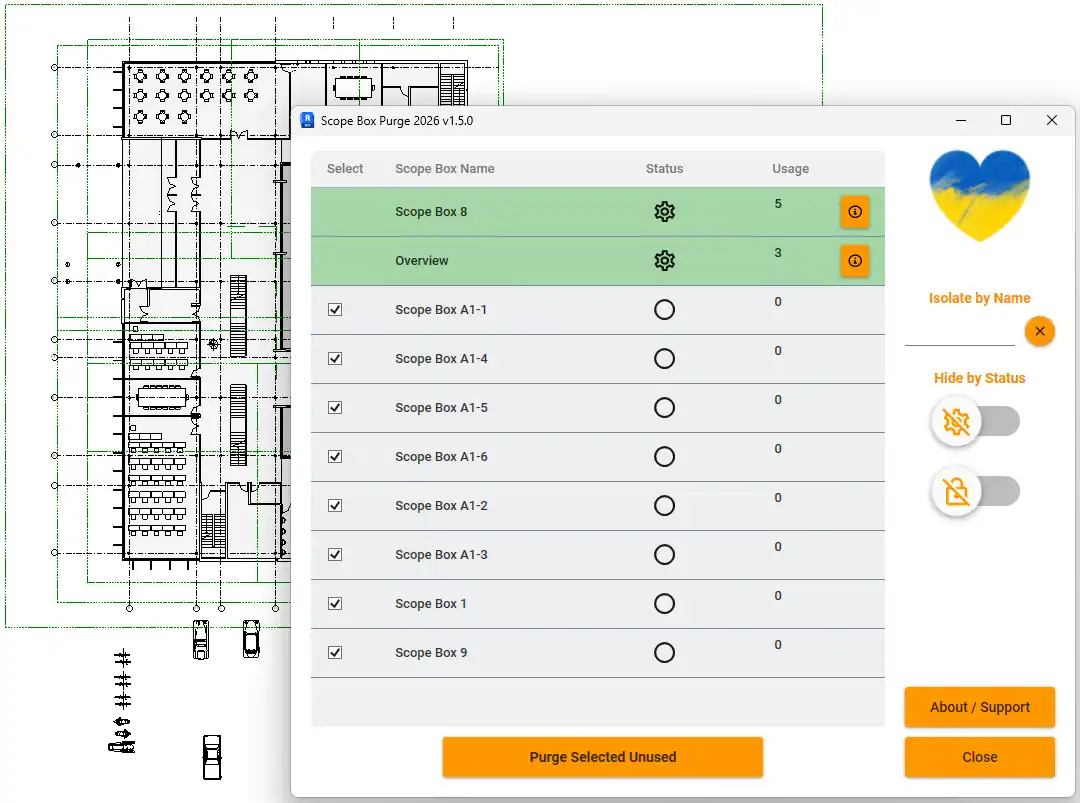Image resolution: width=1080 pixels, height=803 pixels.
Task: Uncheck the Scope Box A1-6 checkbox
Action: point(335,456)
